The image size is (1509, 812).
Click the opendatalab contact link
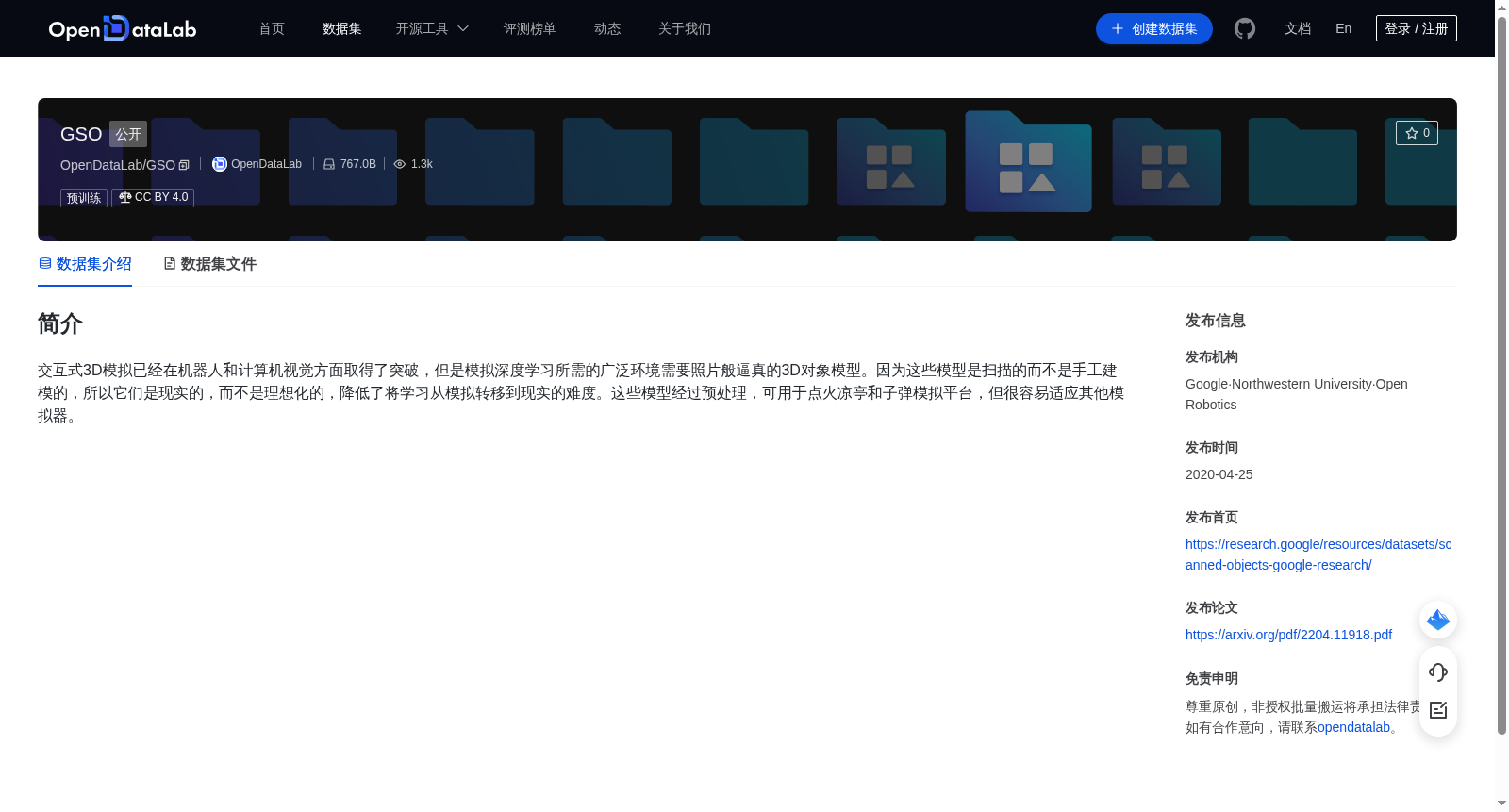click(1353, 727)
